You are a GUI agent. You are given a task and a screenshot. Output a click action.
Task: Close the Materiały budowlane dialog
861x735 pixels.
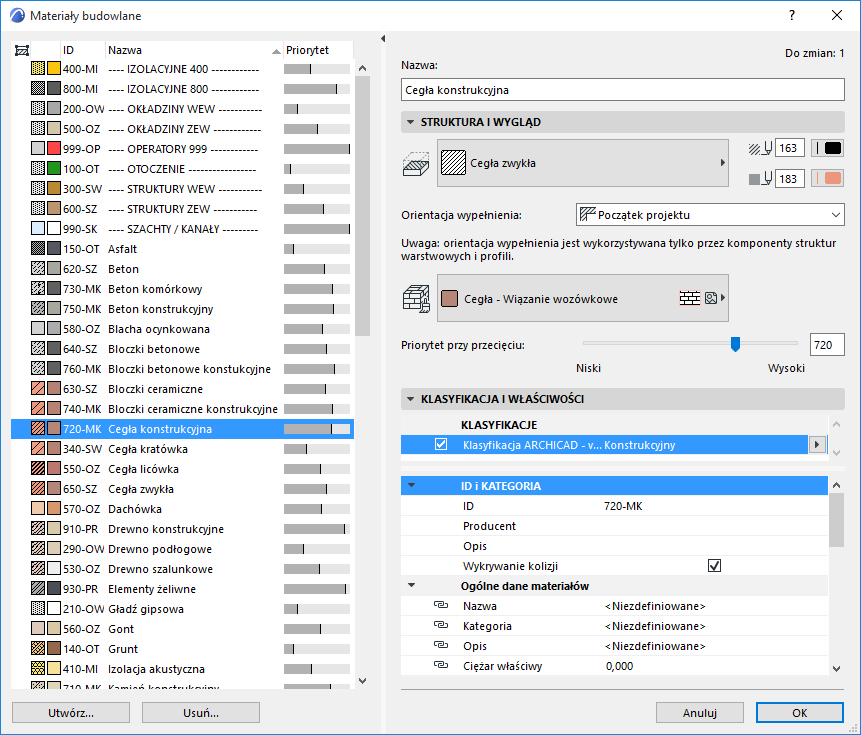836,15
